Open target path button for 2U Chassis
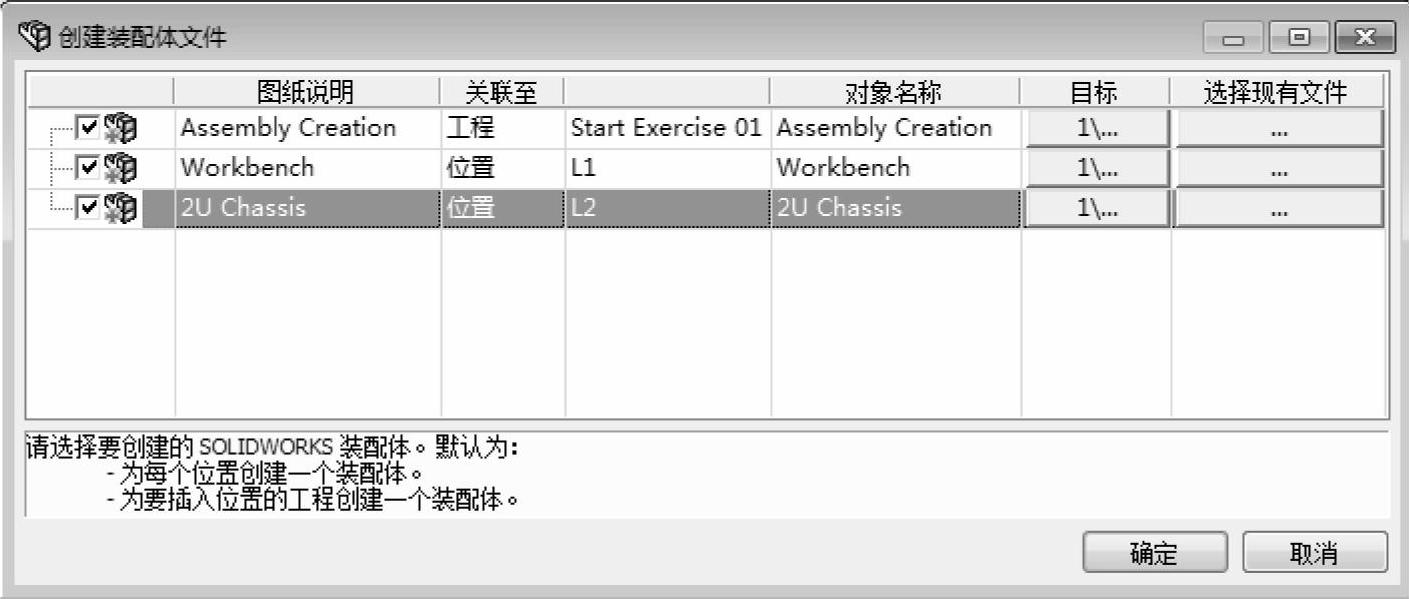 (x=1096, y=209)
